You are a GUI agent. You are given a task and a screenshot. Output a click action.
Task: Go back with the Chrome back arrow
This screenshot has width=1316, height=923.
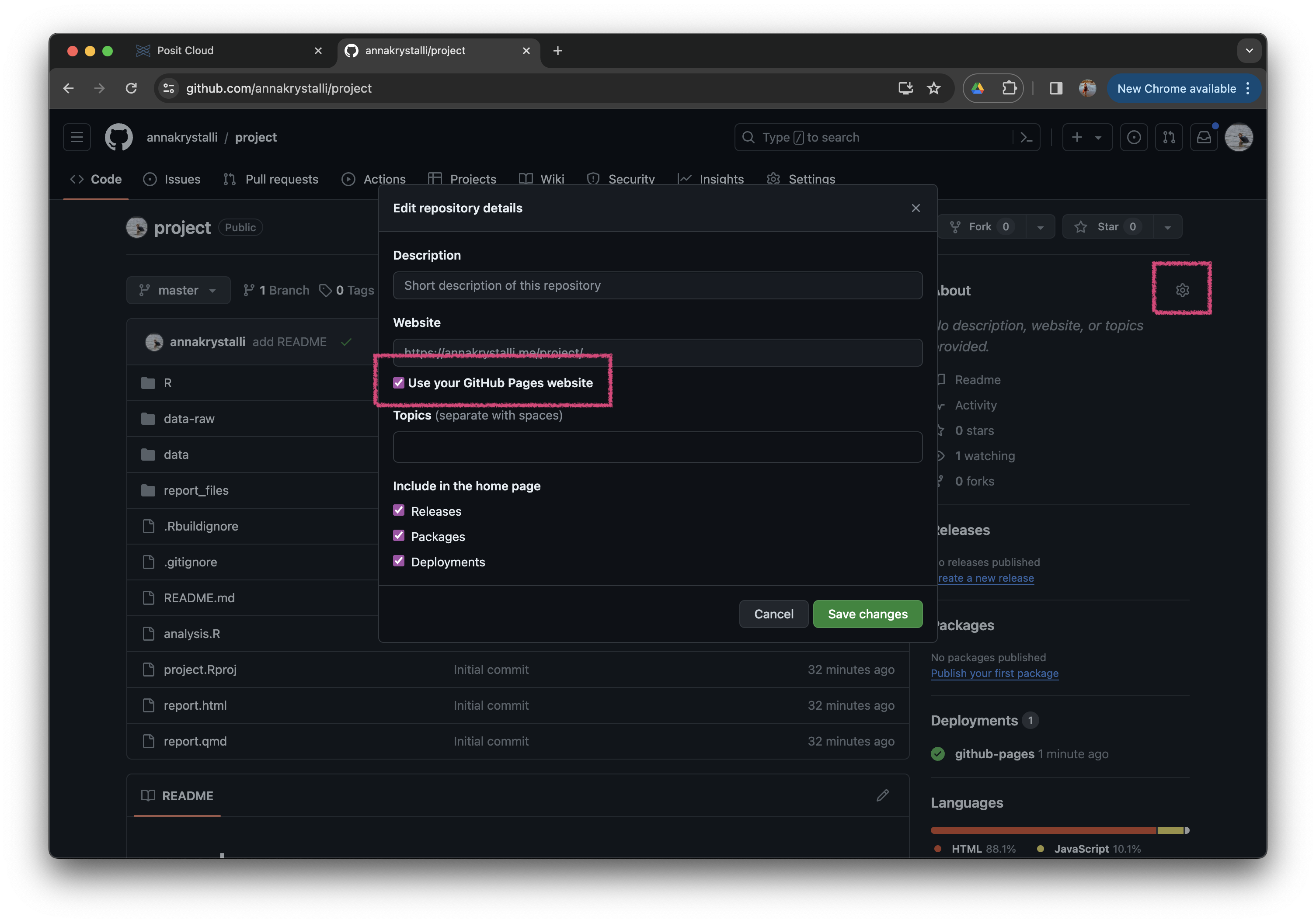point(69,88)
